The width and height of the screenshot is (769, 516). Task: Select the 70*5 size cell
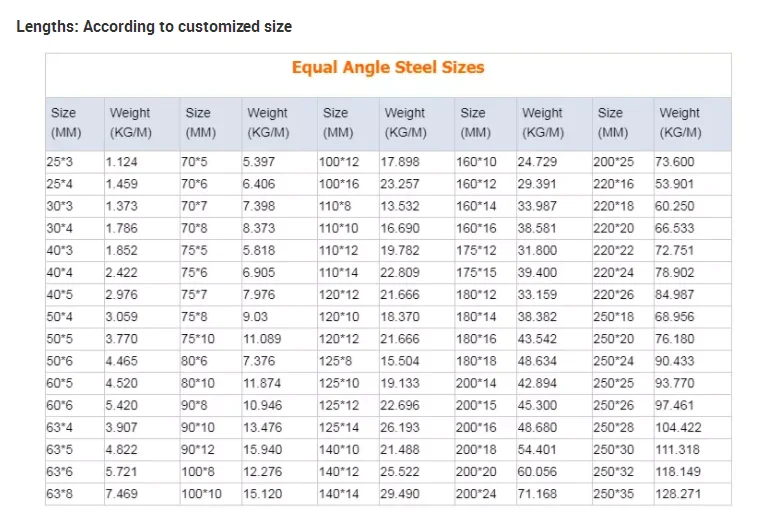click(x=195, y=162)
